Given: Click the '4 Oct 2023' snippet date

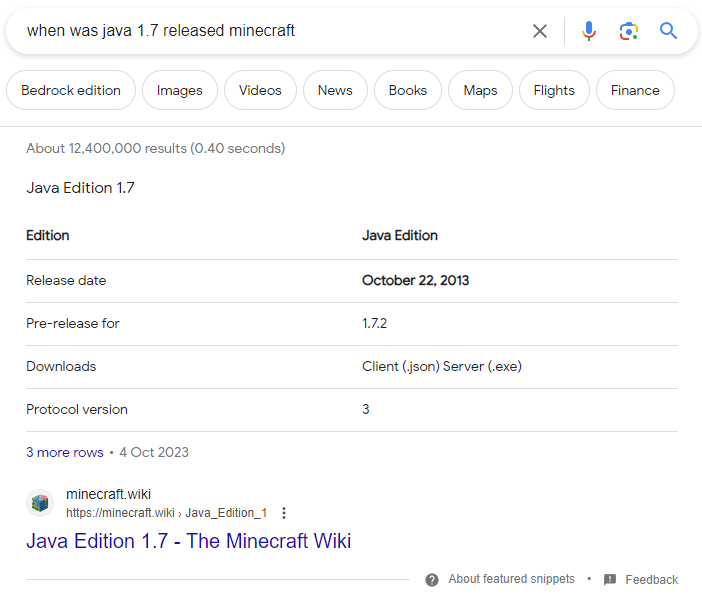Looking at the screenshot, I should point(154,452).
